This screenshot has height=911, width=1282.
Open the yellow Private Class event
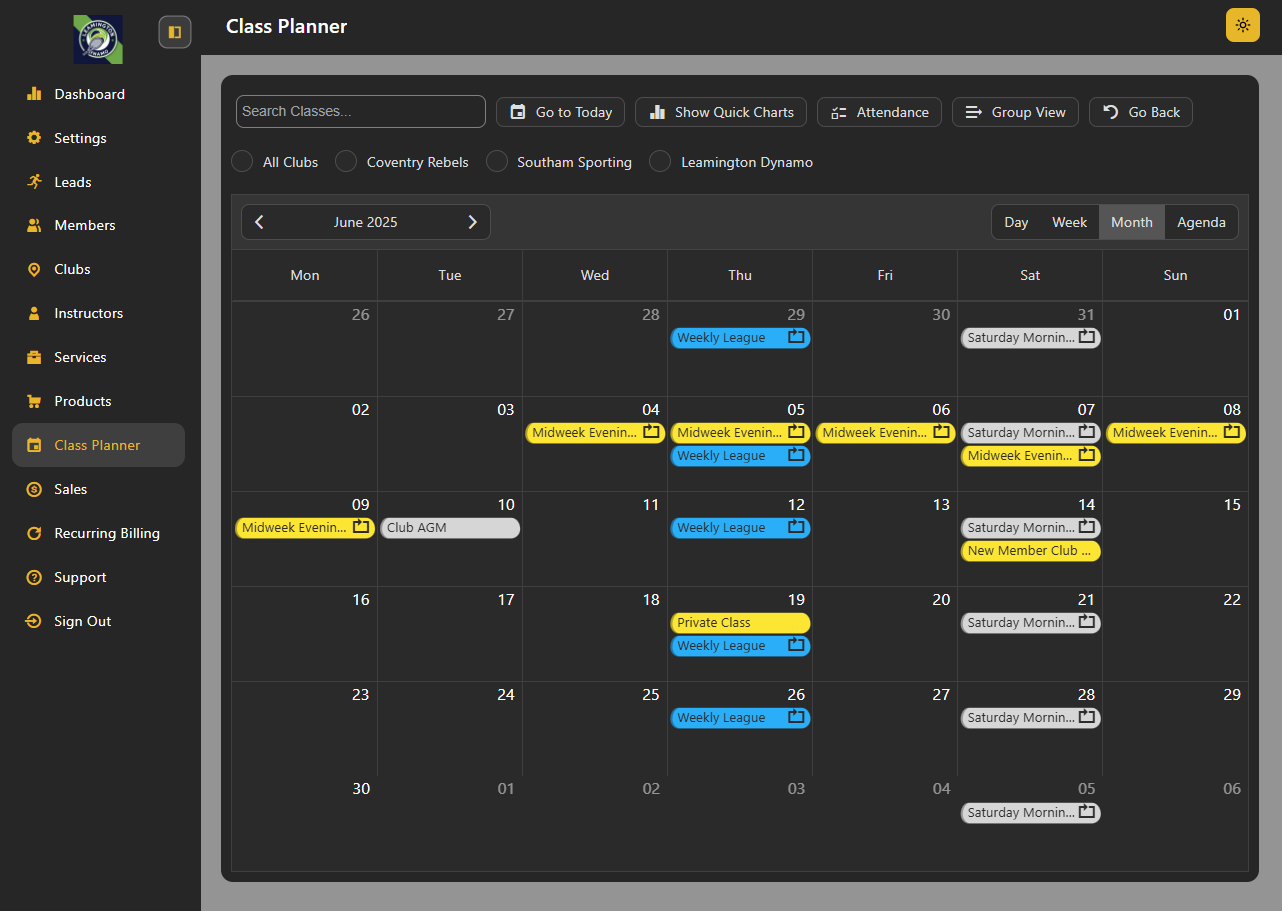(x=739, y=623)
